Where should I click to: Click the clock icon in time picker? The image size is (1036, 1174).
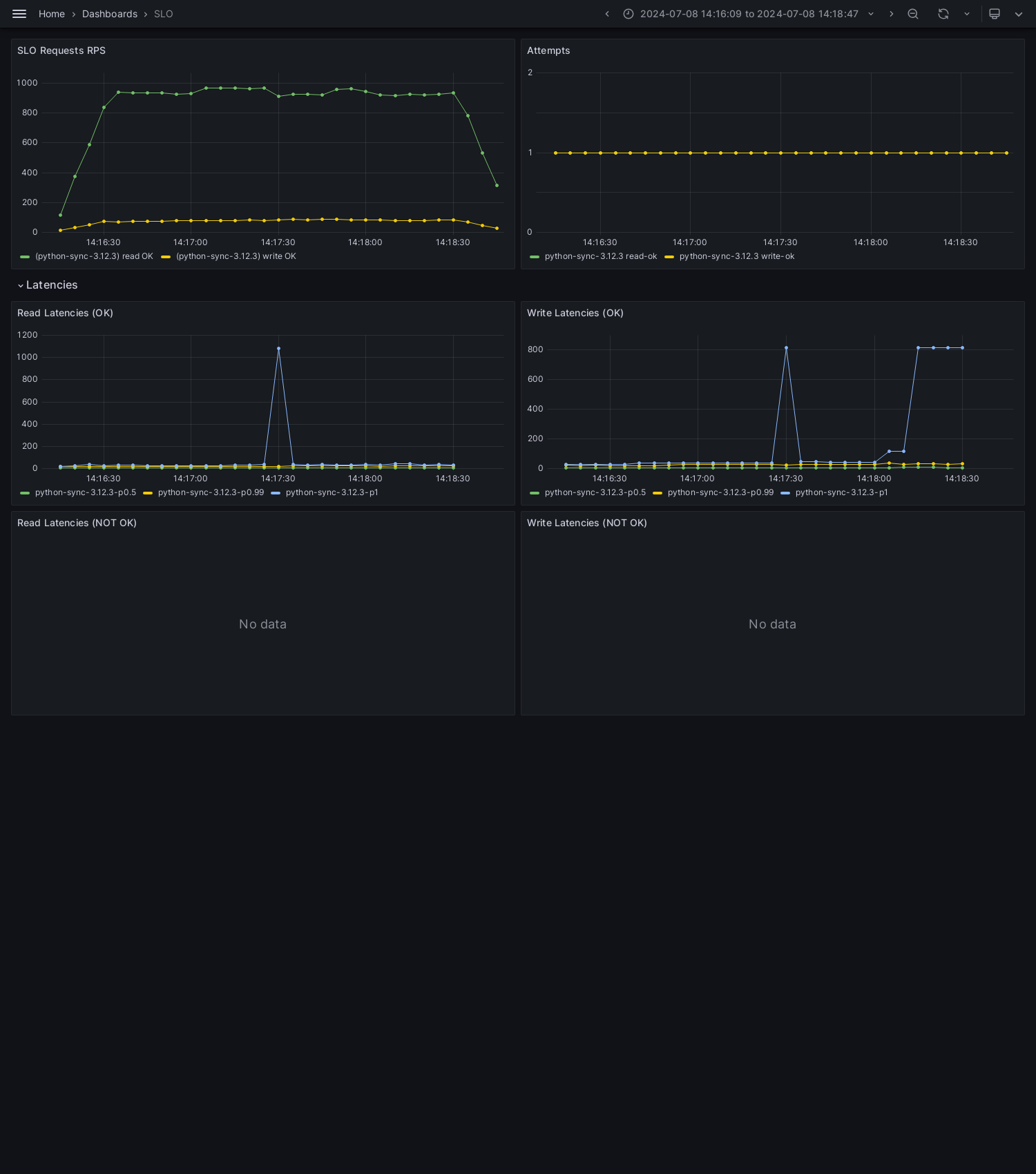(x=629, y=14)
